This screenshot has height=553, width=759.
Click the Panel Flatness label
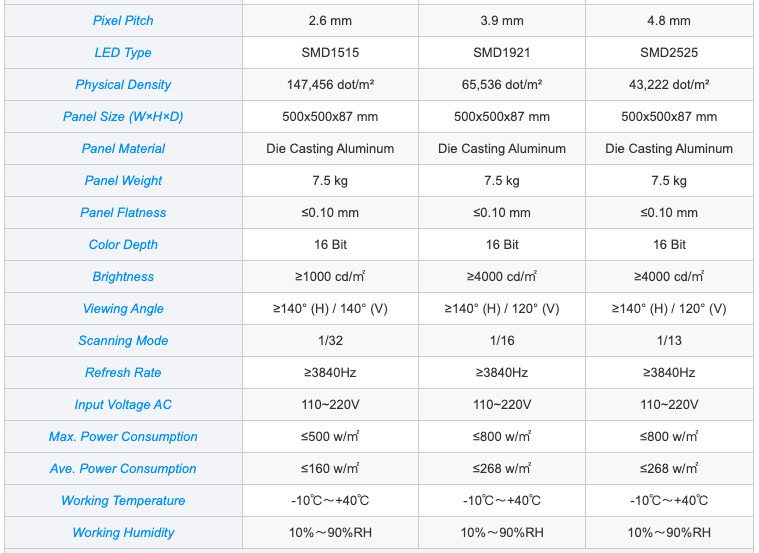(123, 213)
